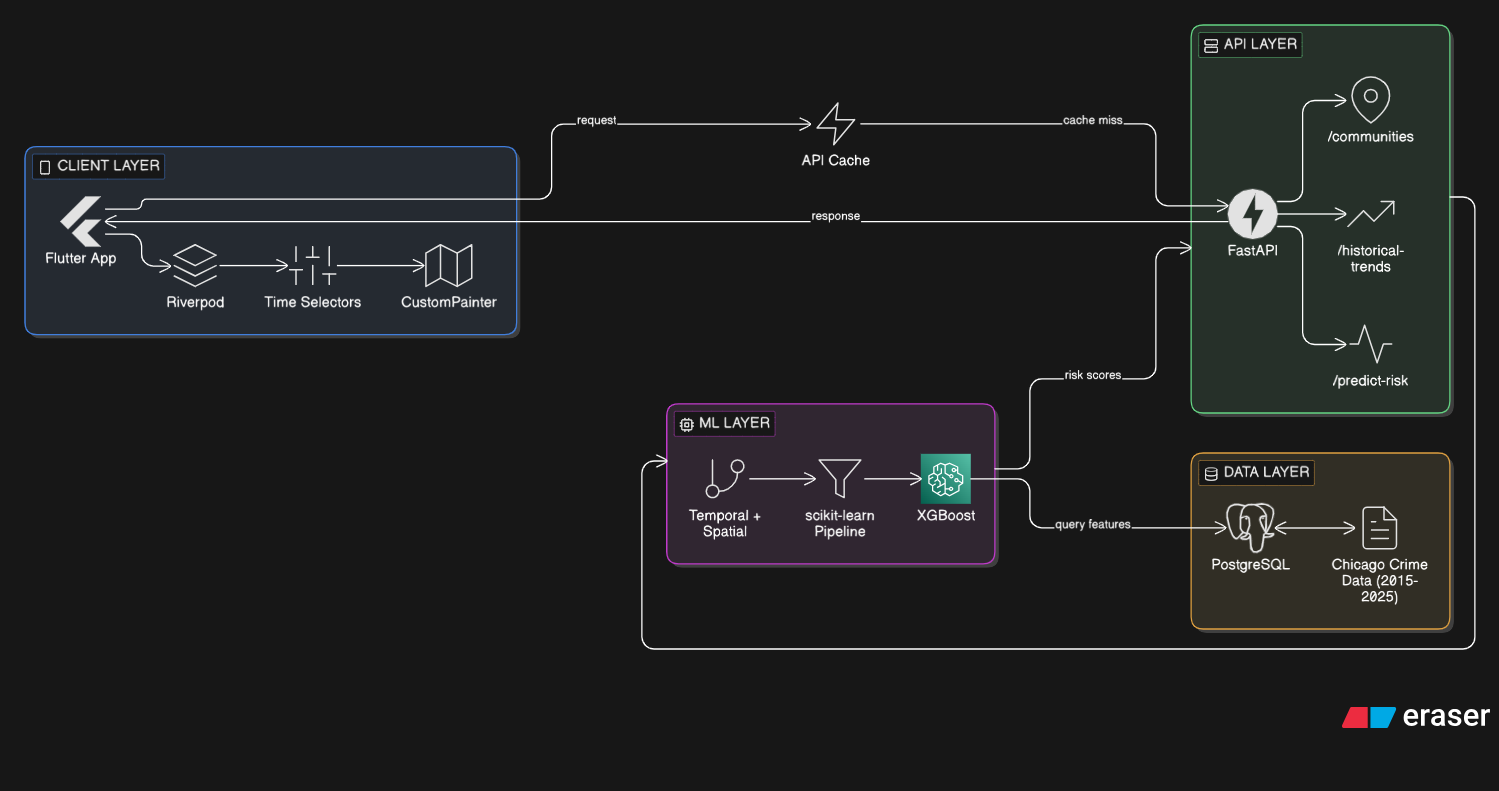Click the PostgreSQL elephant icon
Viewport: 1499px width, 791px height.
point(1250,528)
